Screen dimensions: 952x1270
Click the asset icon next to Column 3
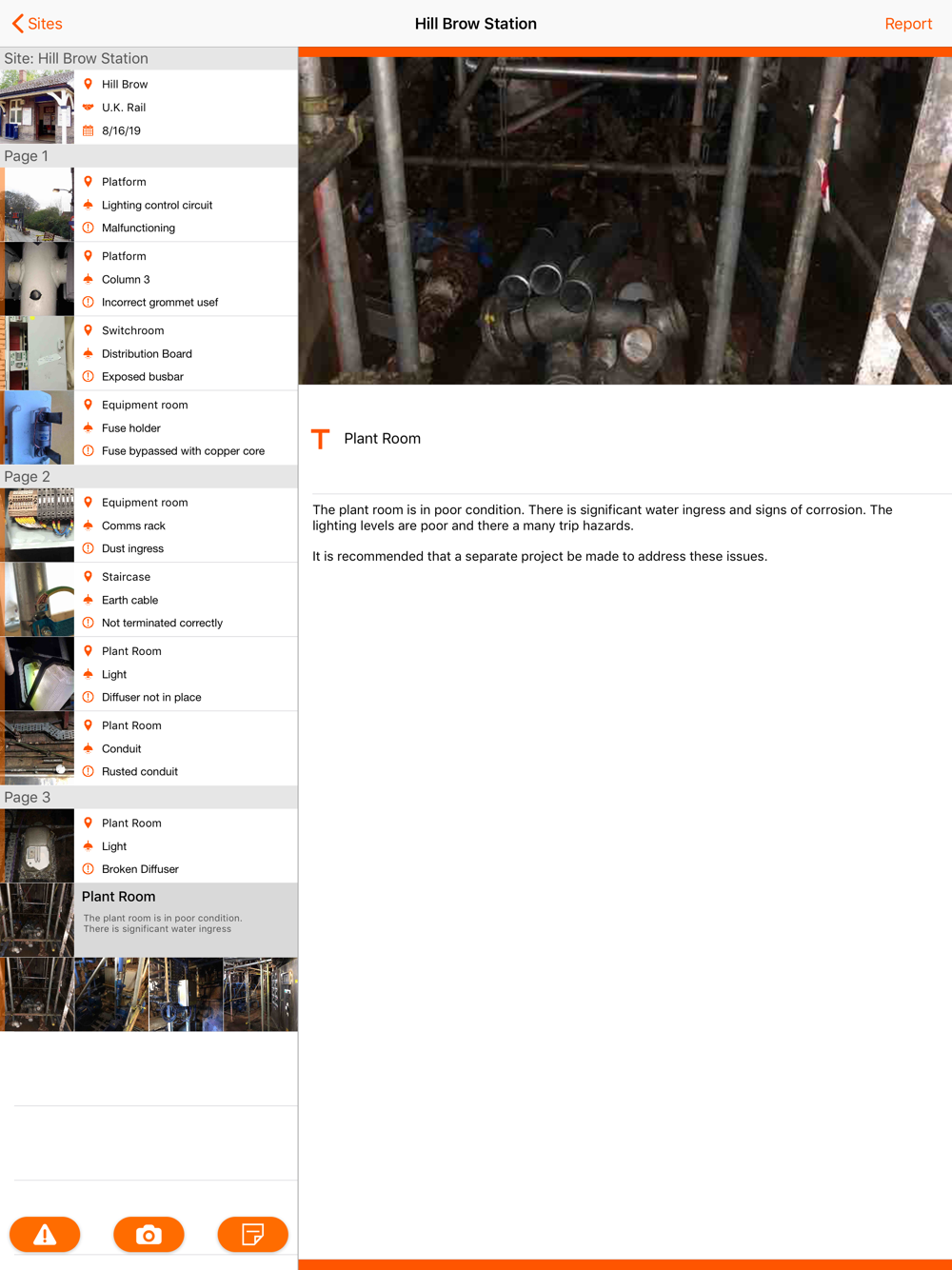89,279
